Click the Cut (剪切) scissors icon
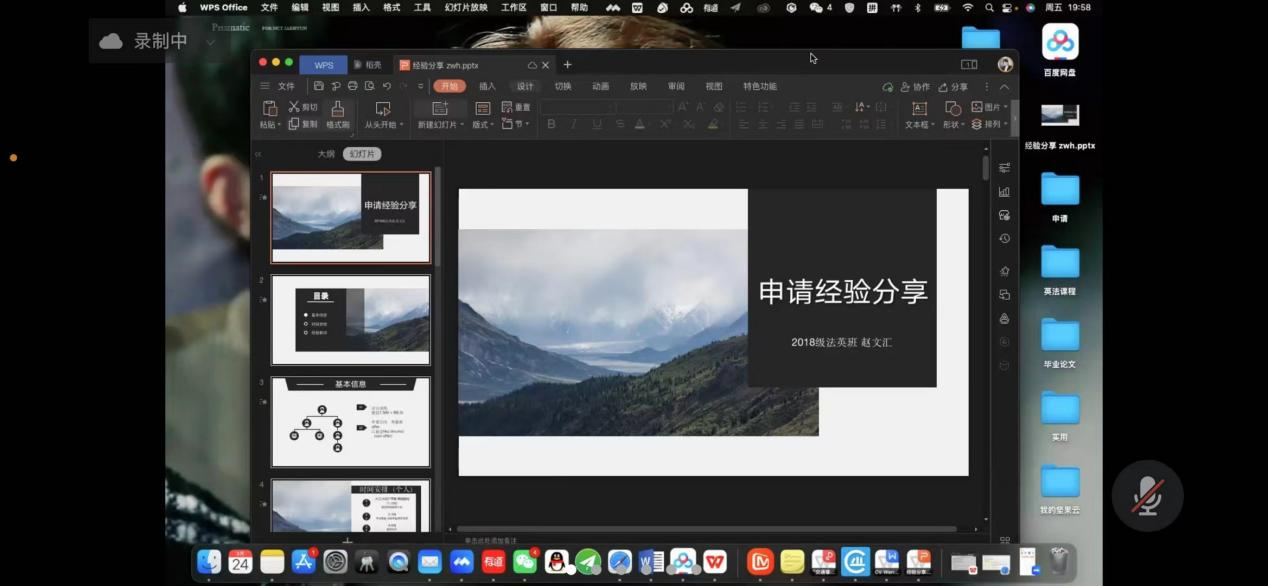 pyautogui.click(x=295, y=107)
